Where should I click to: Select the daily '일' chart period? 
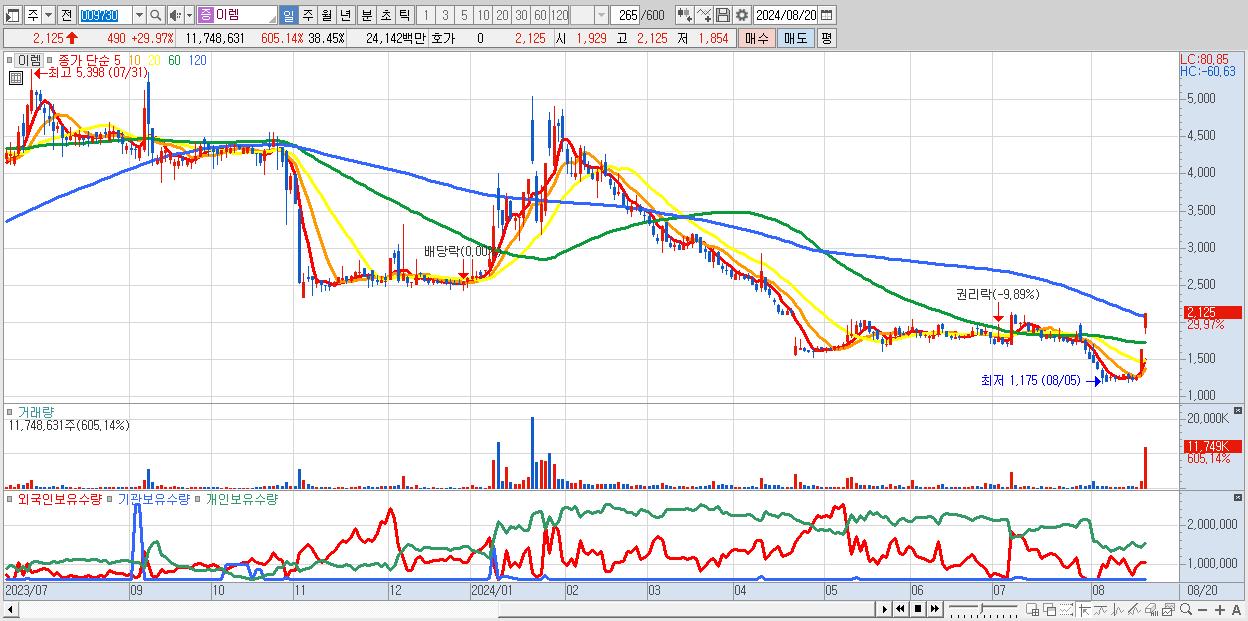click(x=288, y=15)
